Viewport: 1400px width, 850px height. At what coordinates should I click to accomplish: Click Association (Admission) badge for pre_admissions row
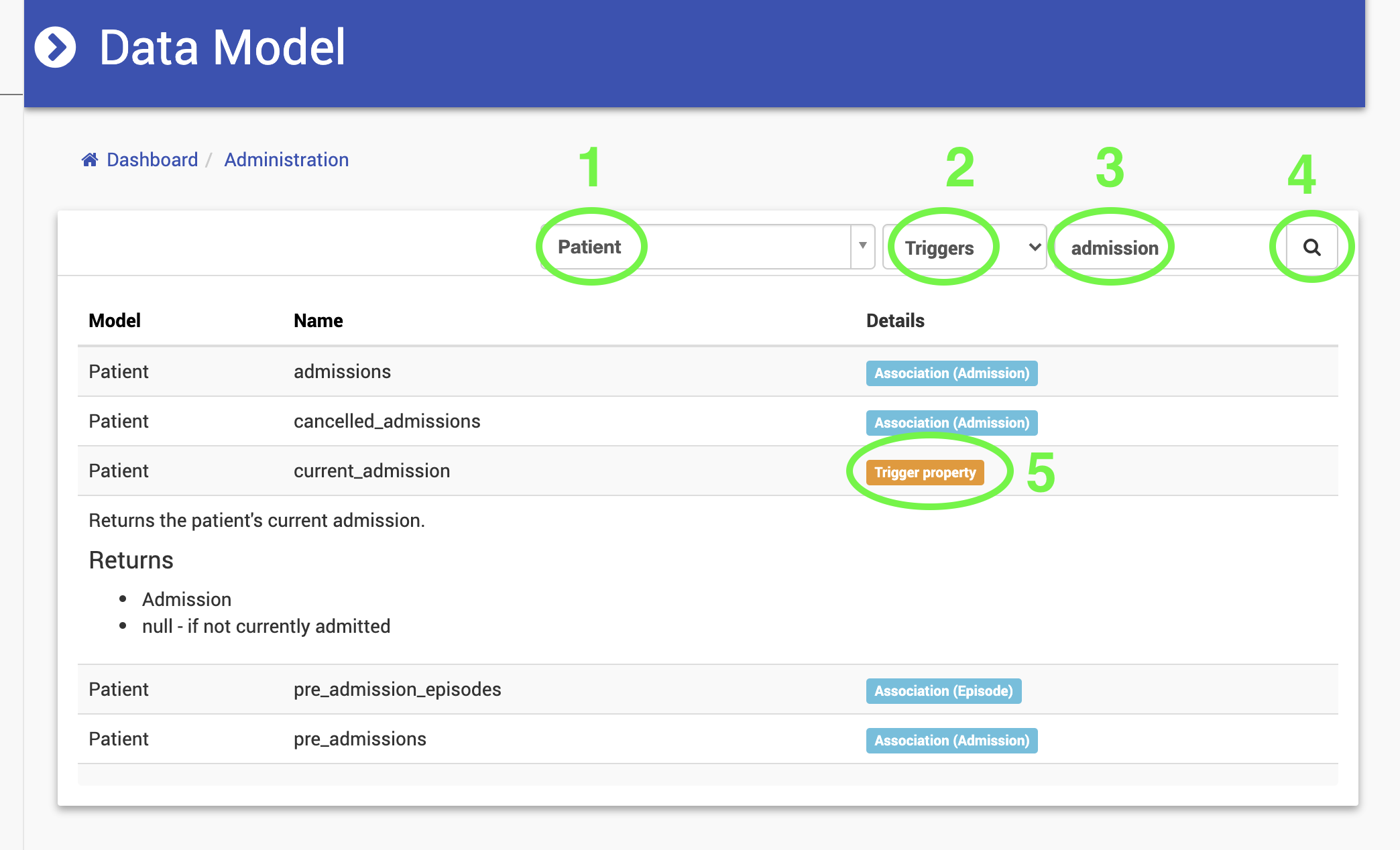951,741
